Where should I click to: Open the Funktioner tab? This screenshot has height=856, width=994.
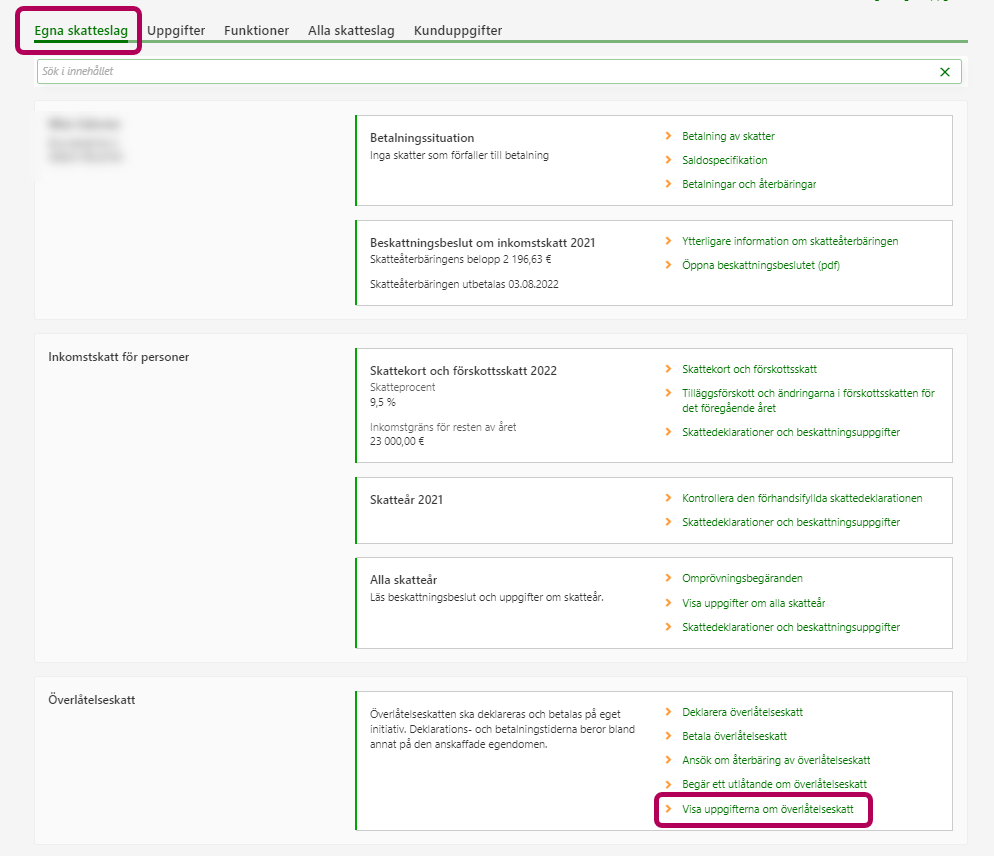(256, 31)
